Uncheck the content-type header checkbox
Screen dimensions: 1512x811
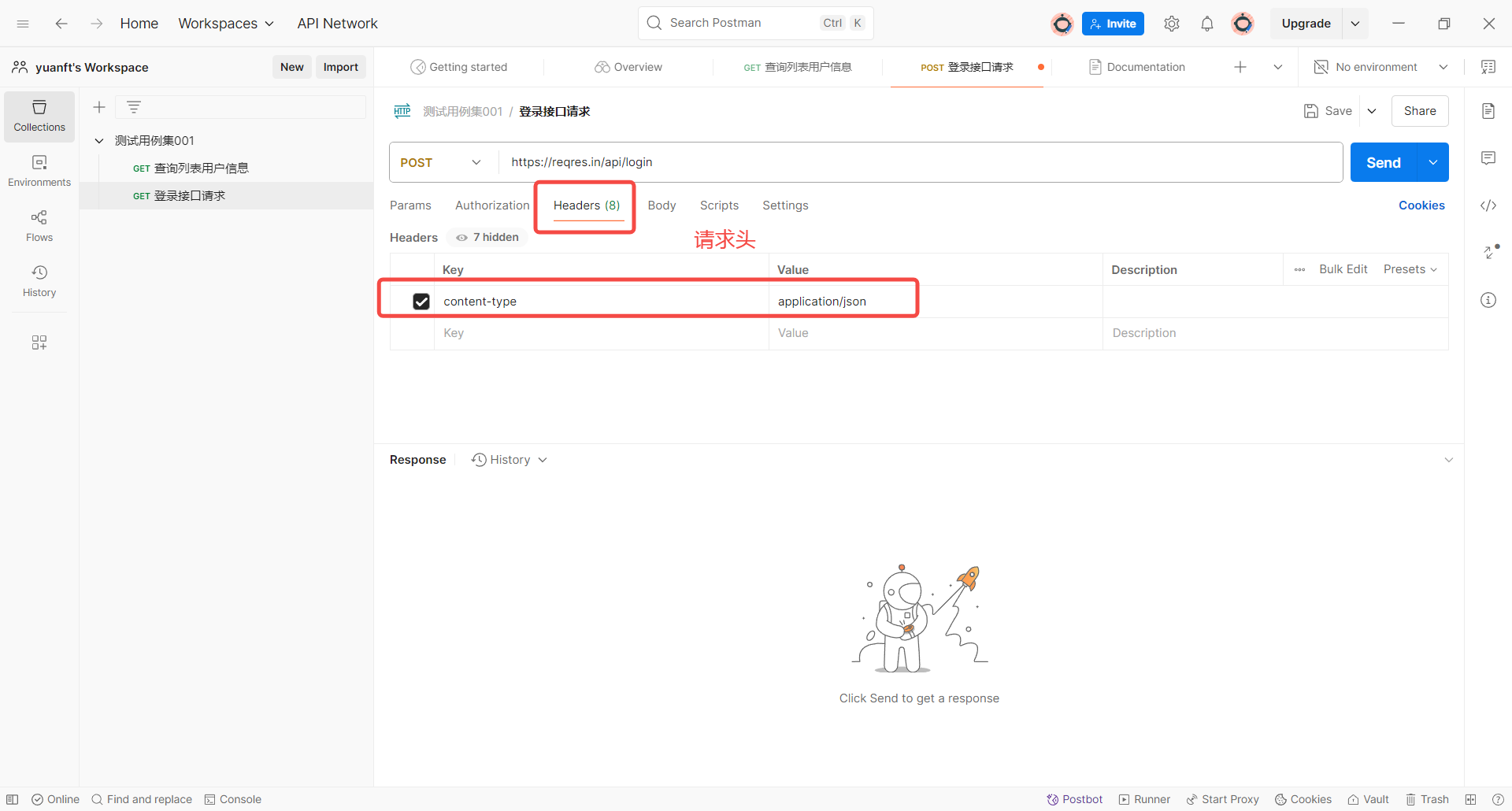421,302
